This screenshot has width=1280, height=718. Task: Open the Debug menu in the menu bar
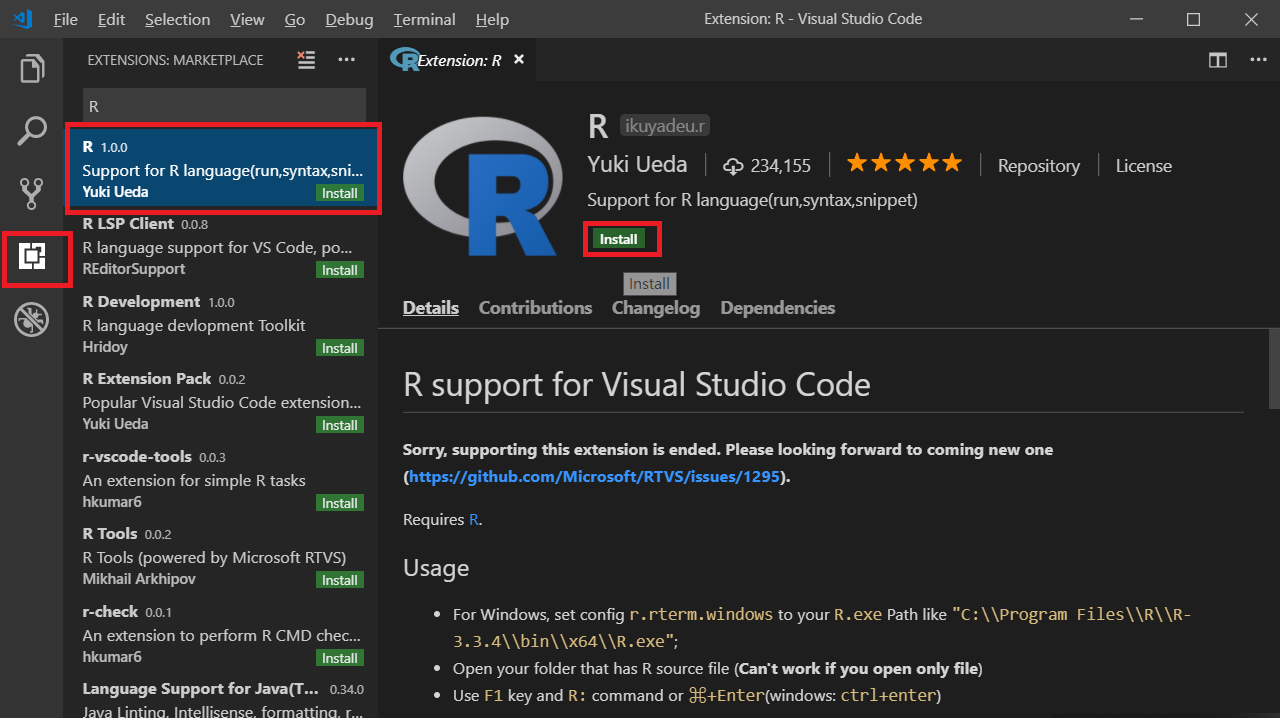tap(348, 19)
